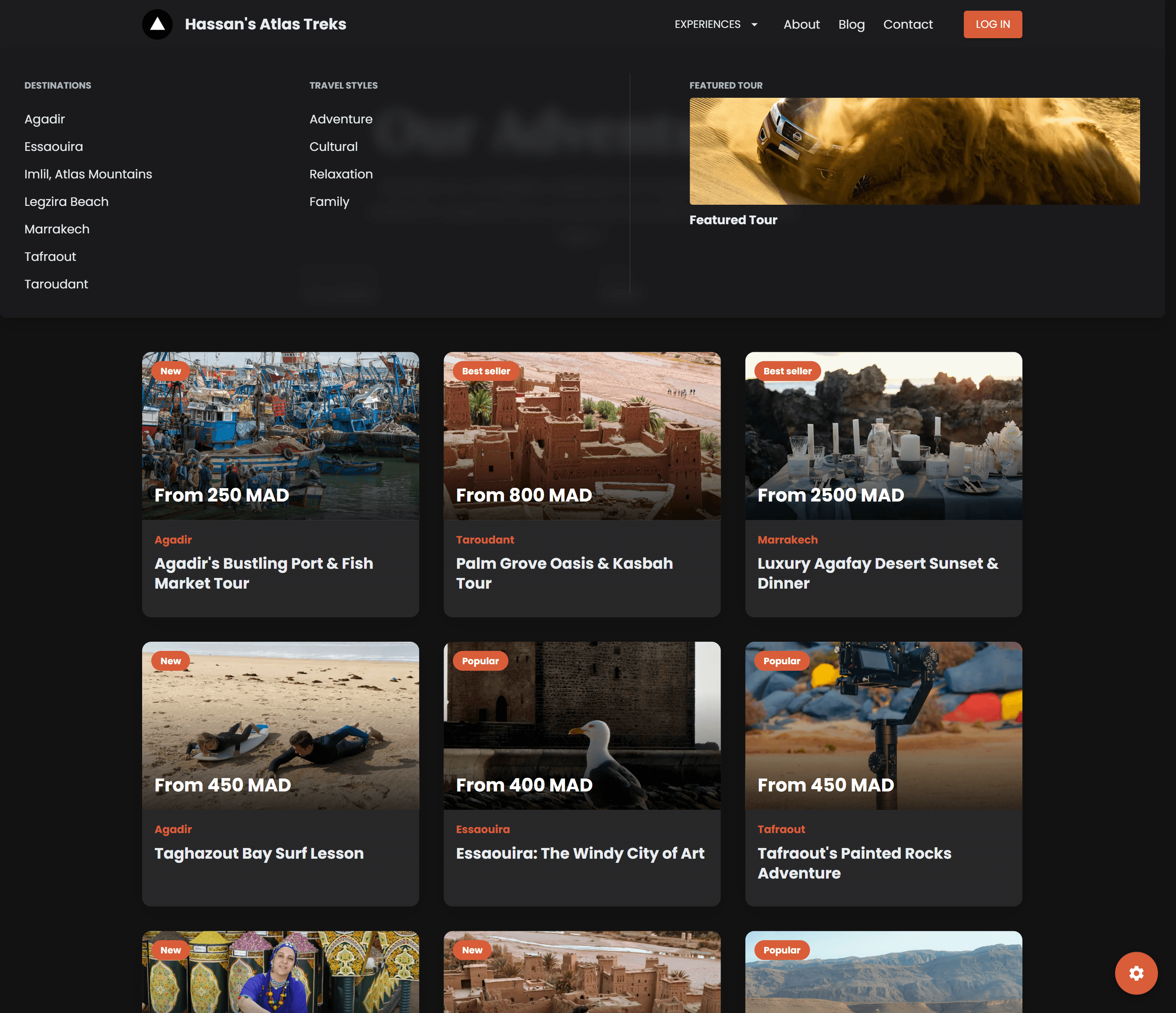Click the From 800 MAD price
Screen dimensions: 1176x1013
(x=524, y=495)
